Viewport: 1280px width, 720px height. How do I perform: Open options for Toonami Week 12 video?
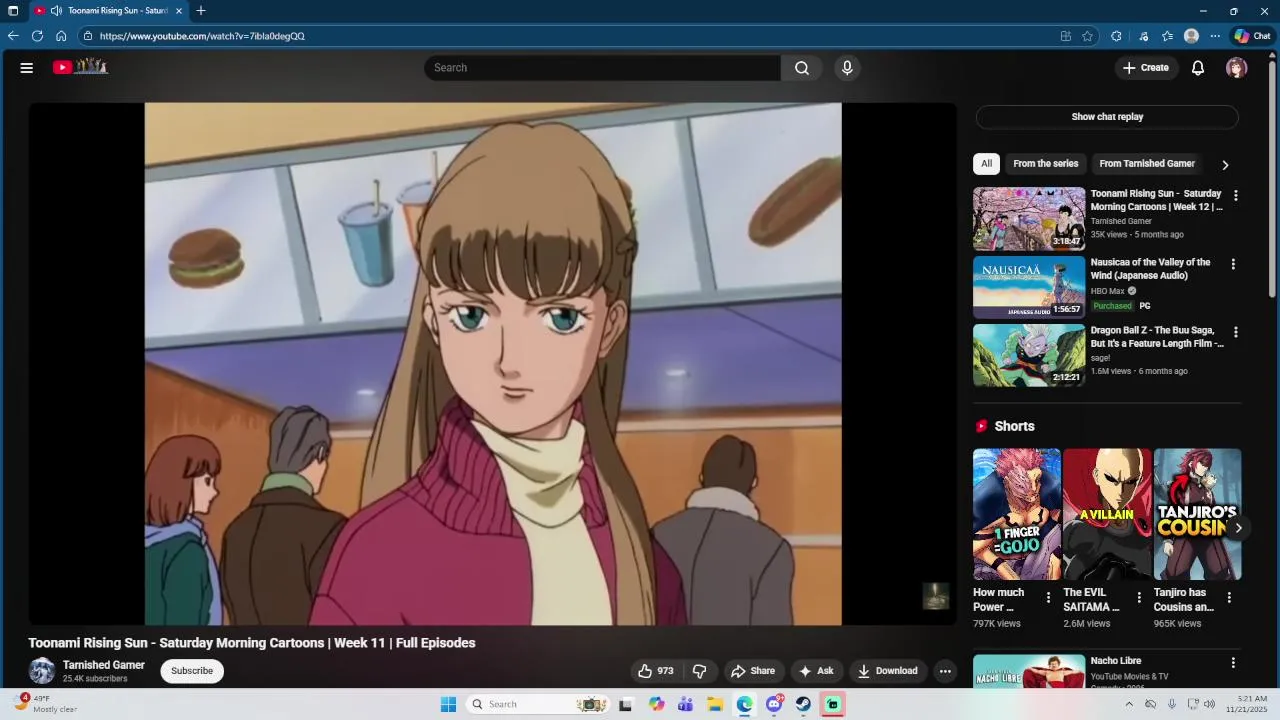pos(1236,196)
